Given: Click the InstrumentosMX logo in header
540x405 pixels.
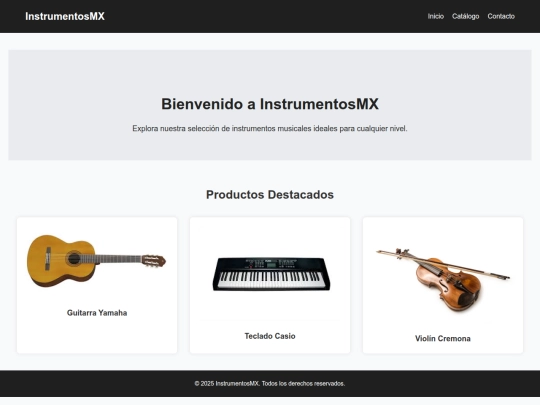Looking at the screenshot, I should coord(65,16).
